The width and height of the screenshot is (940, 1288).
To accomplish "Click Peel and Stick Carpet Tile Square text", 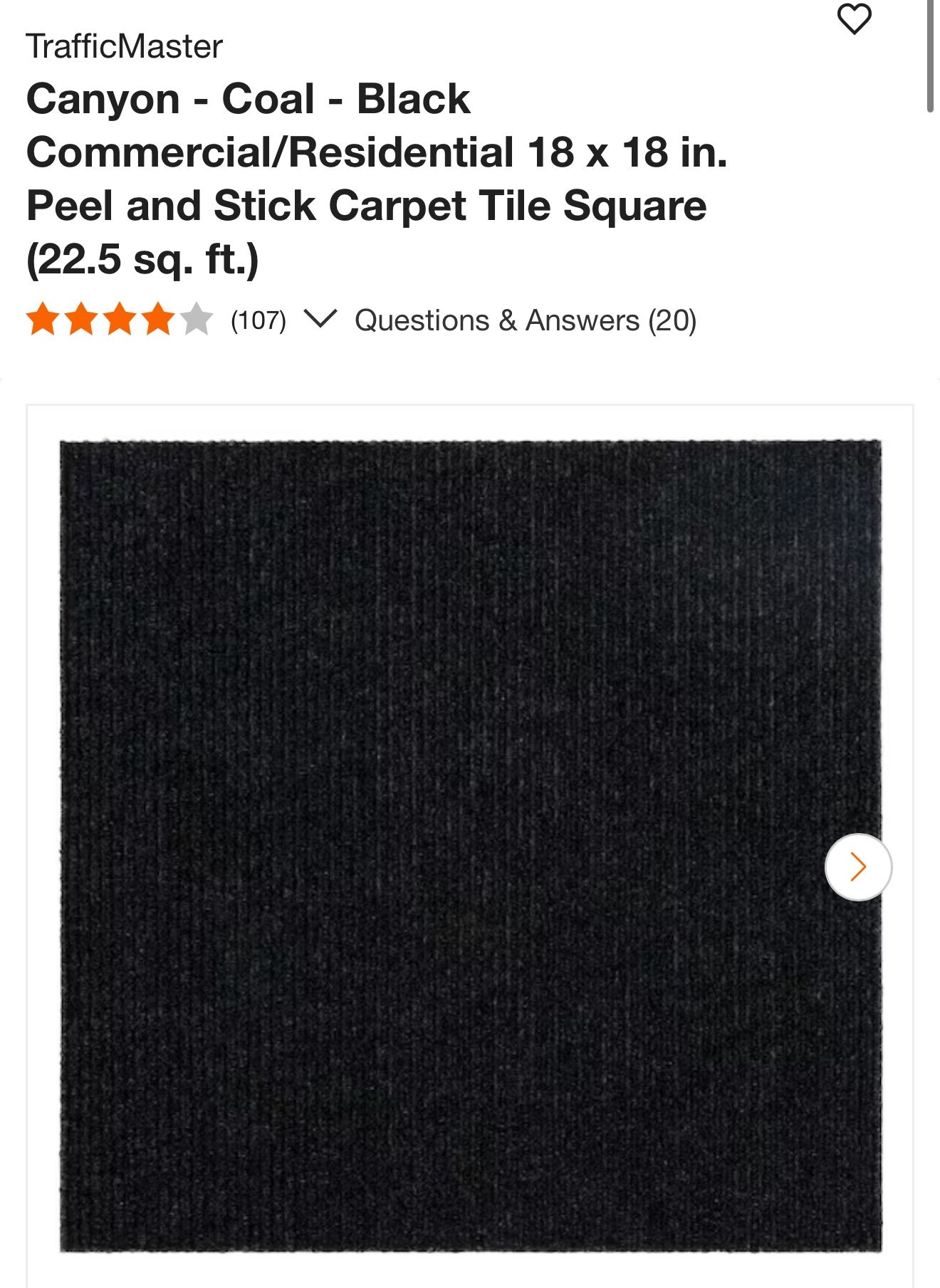I will (366, 206).
